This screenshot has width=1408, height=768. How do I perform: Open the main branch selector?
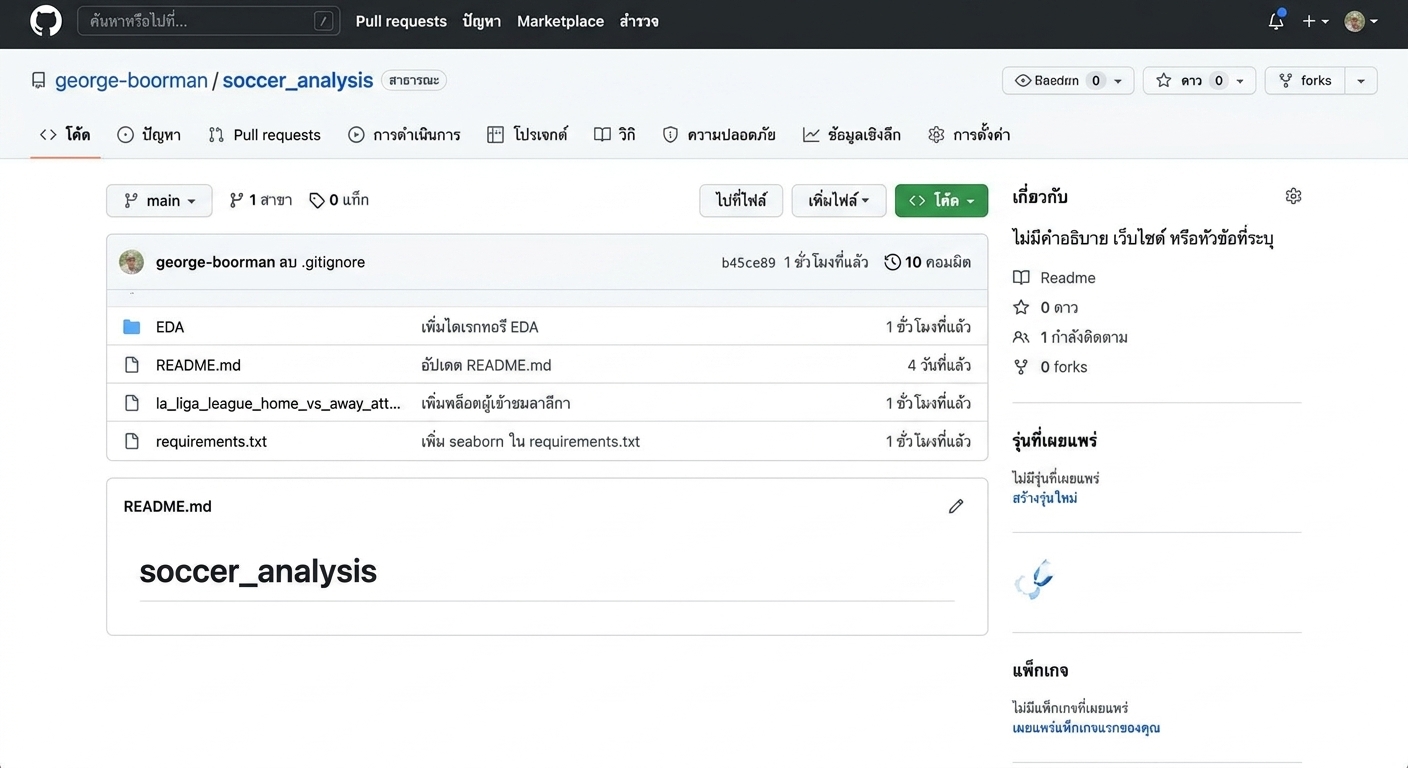click(159, 200)
